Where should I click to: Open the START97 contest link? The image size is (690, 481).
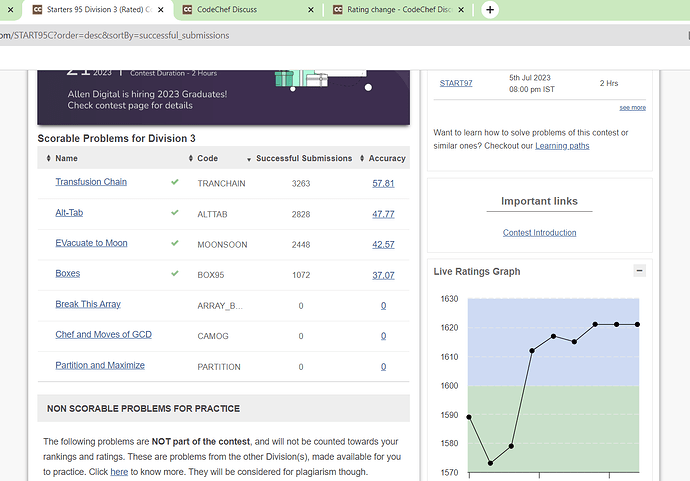coord(456,83)
